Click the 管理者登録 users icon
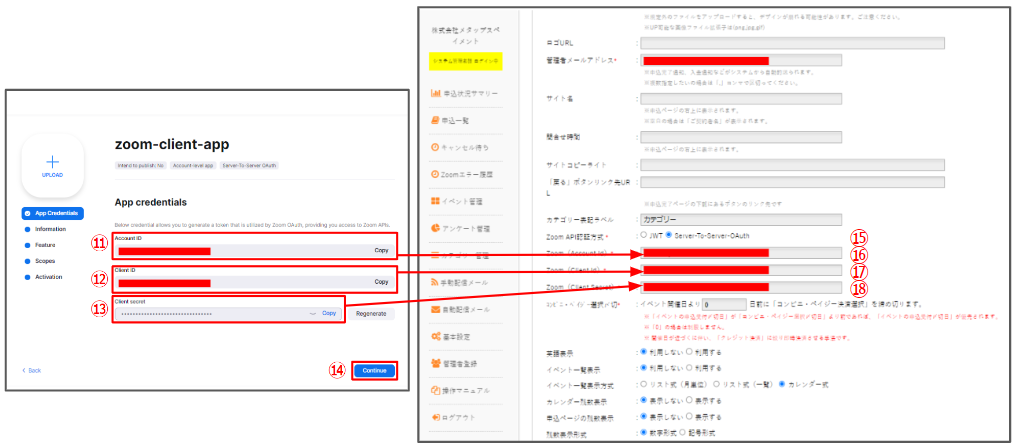 (x=436, y=363)
